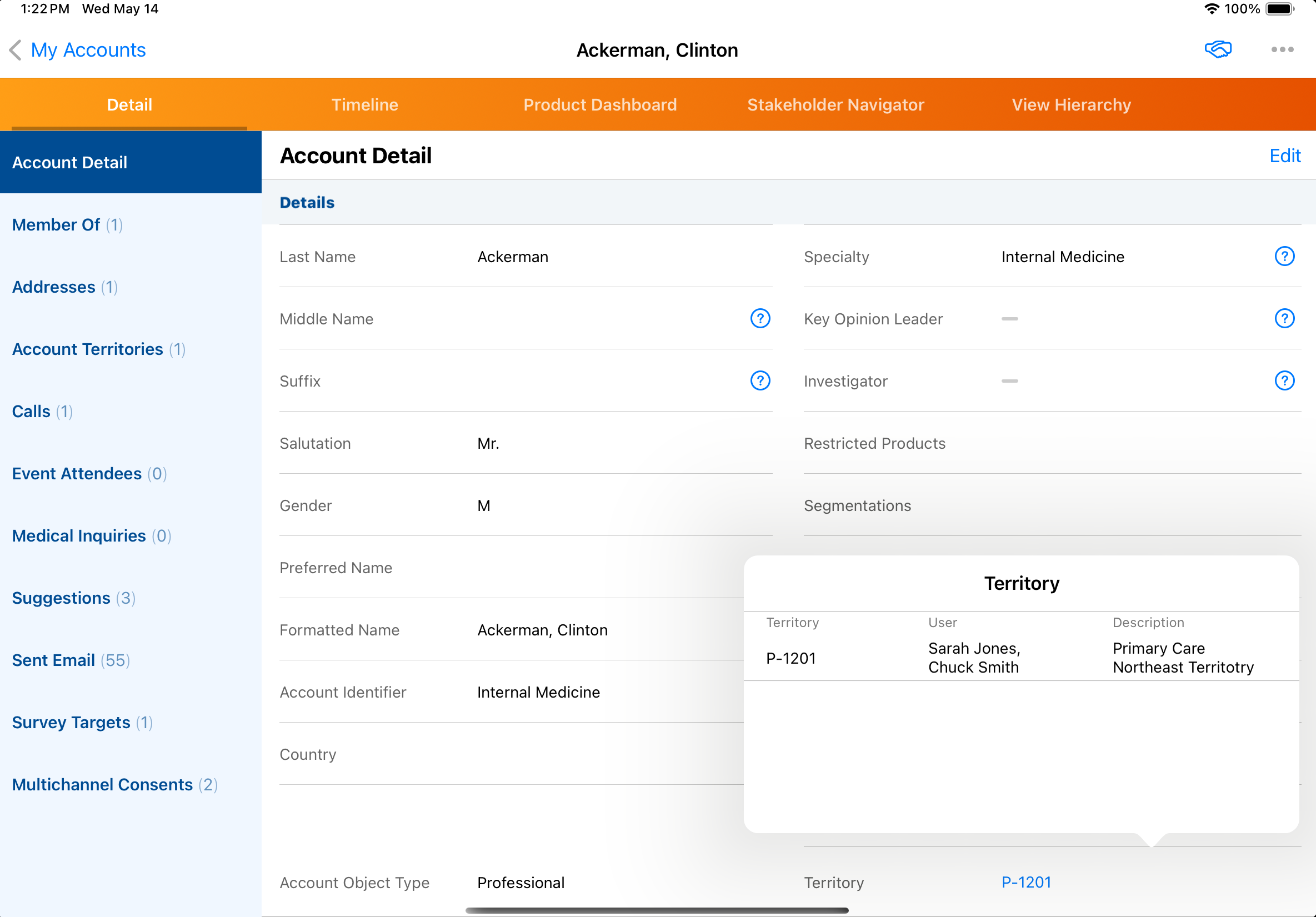The height and width of the screenshot is (917, 1316).
Task: Show help for Suffix field
Action: tap(760, 380)
